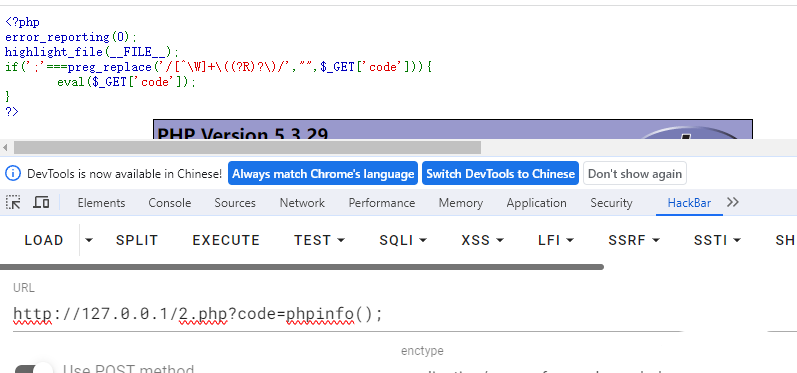Open the LOAD dropdown arrow

click(89, 240)
